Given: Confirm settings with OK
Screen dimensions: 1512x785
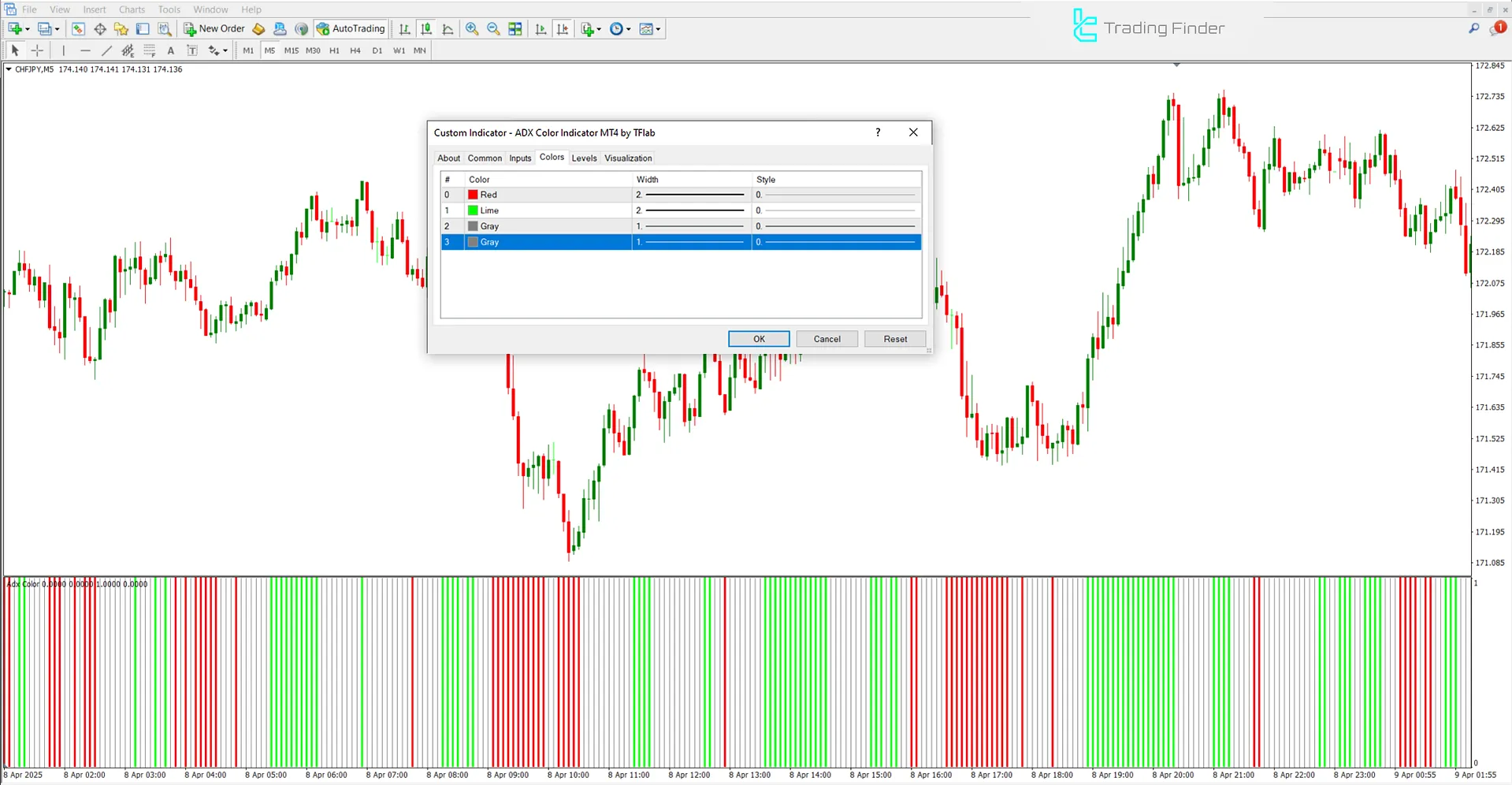Looking at the screenshot, I should (x=757, y=338).
